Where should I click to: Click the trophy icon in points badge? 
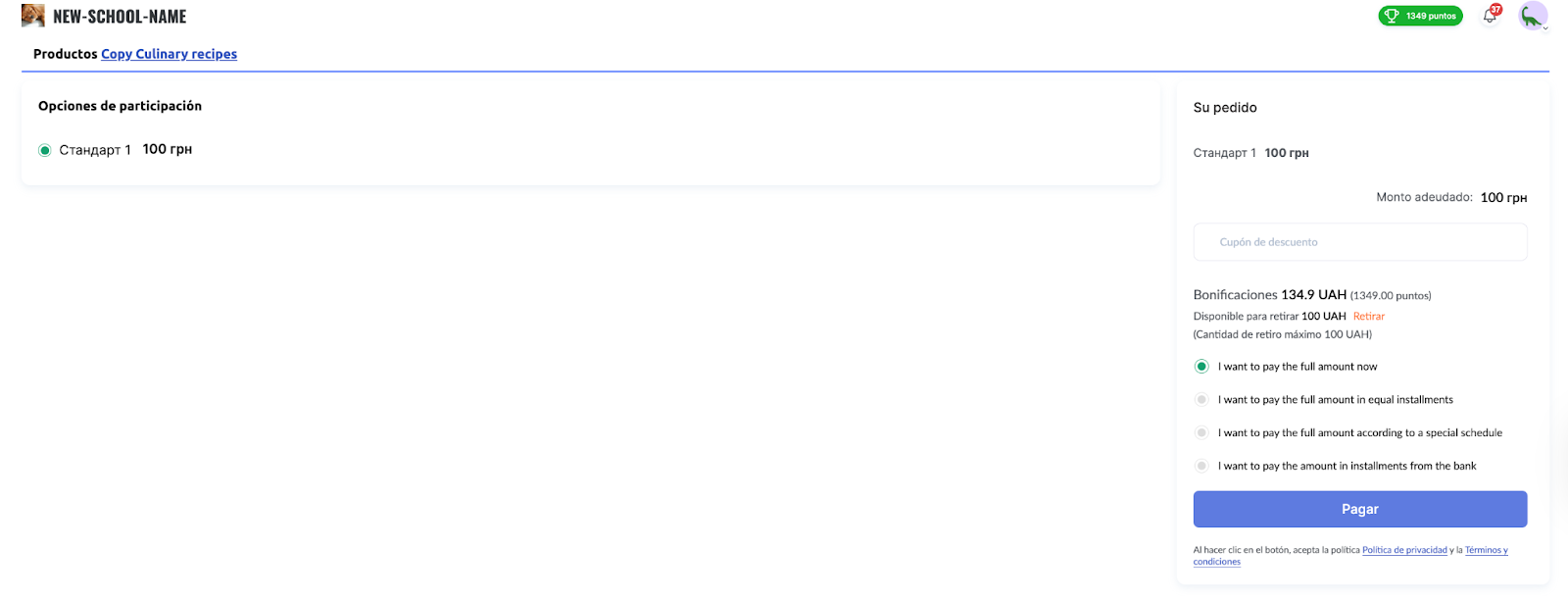click(x=1392, y=16)
